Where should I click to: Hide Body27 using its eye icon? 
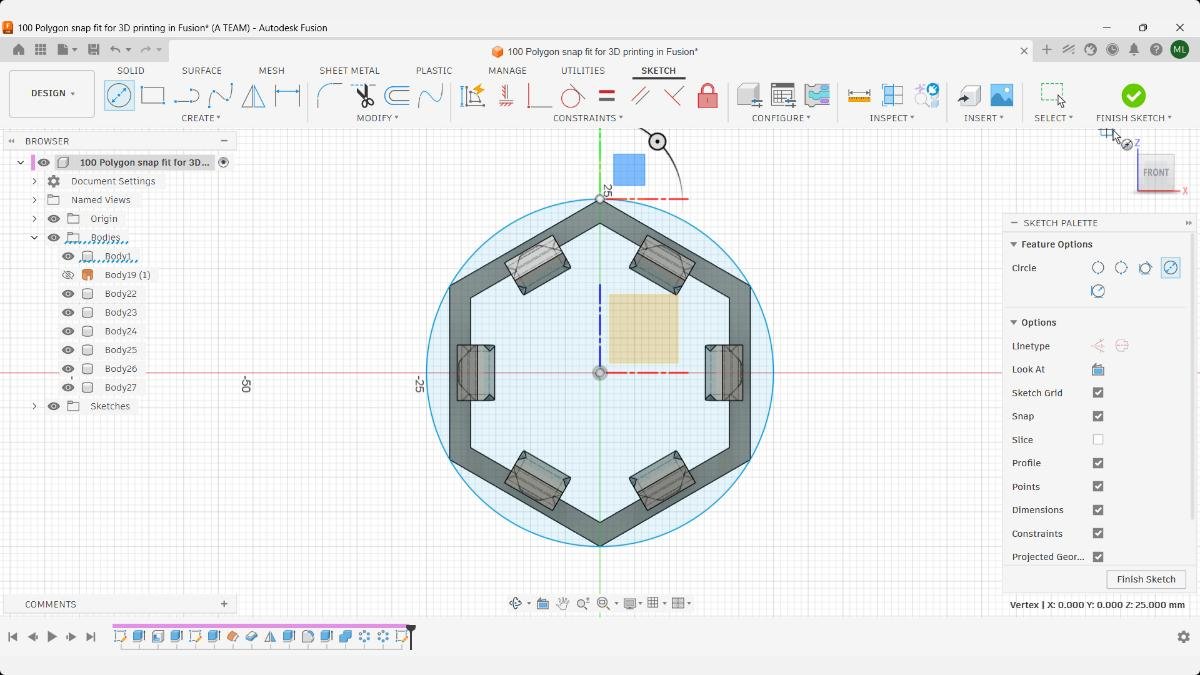[x=68, y=387]
